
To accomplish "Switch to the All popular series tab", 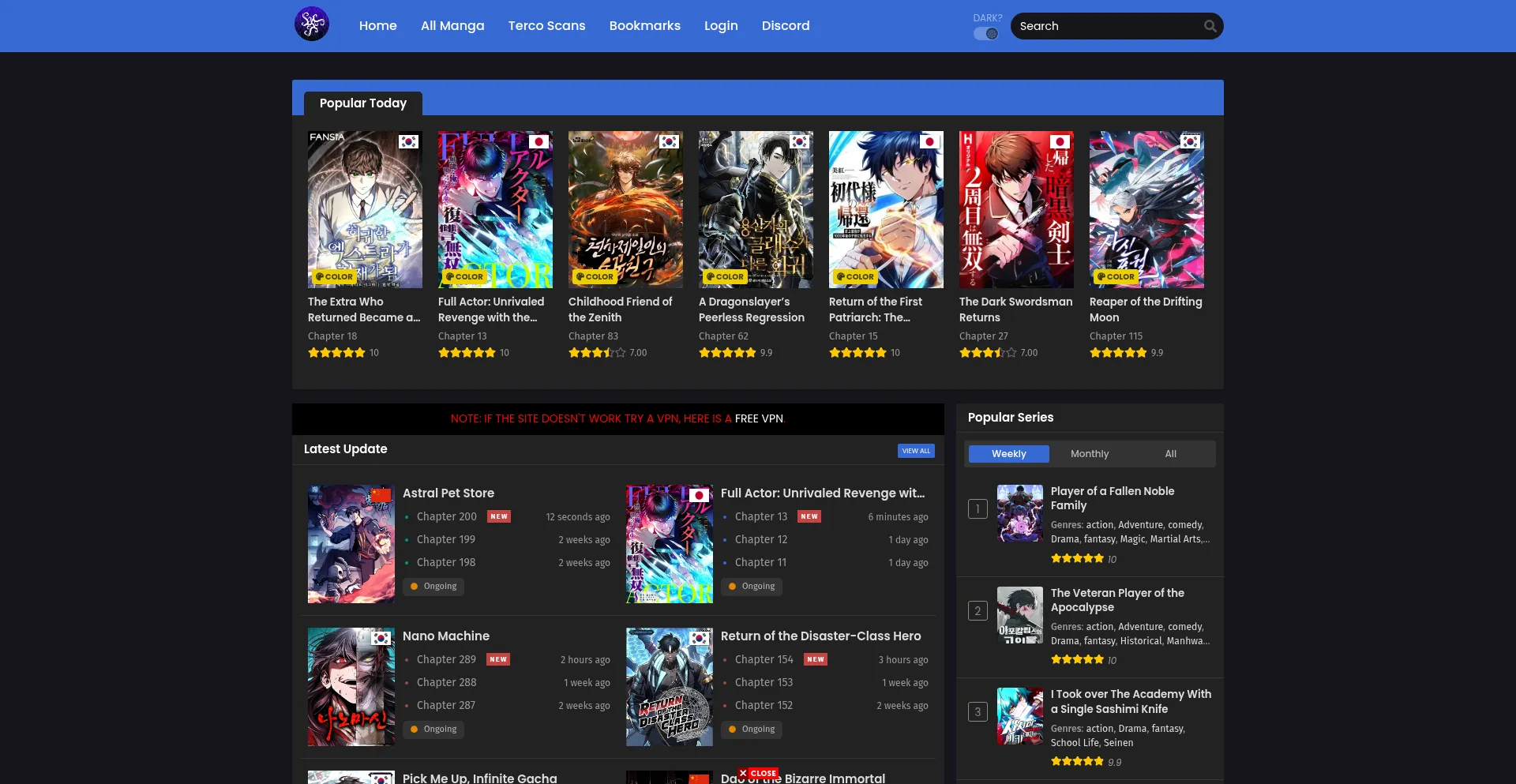I will click(x=1170, y=454).
